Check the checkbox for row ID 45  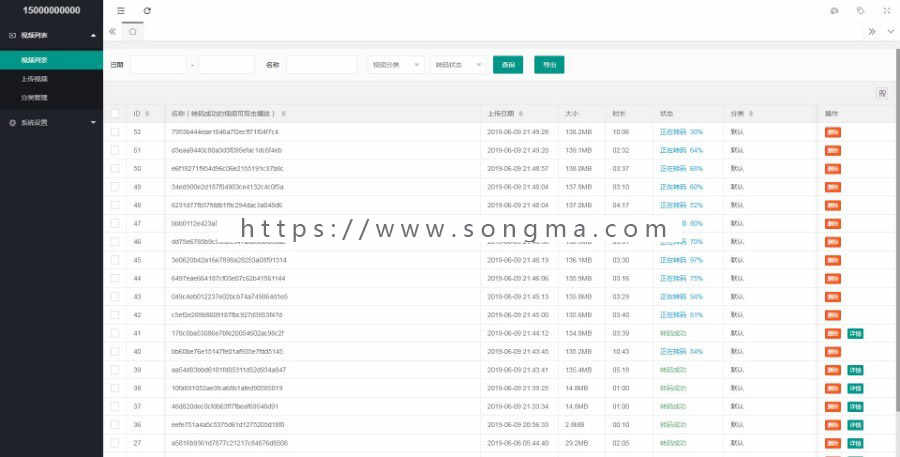[115, 260]
